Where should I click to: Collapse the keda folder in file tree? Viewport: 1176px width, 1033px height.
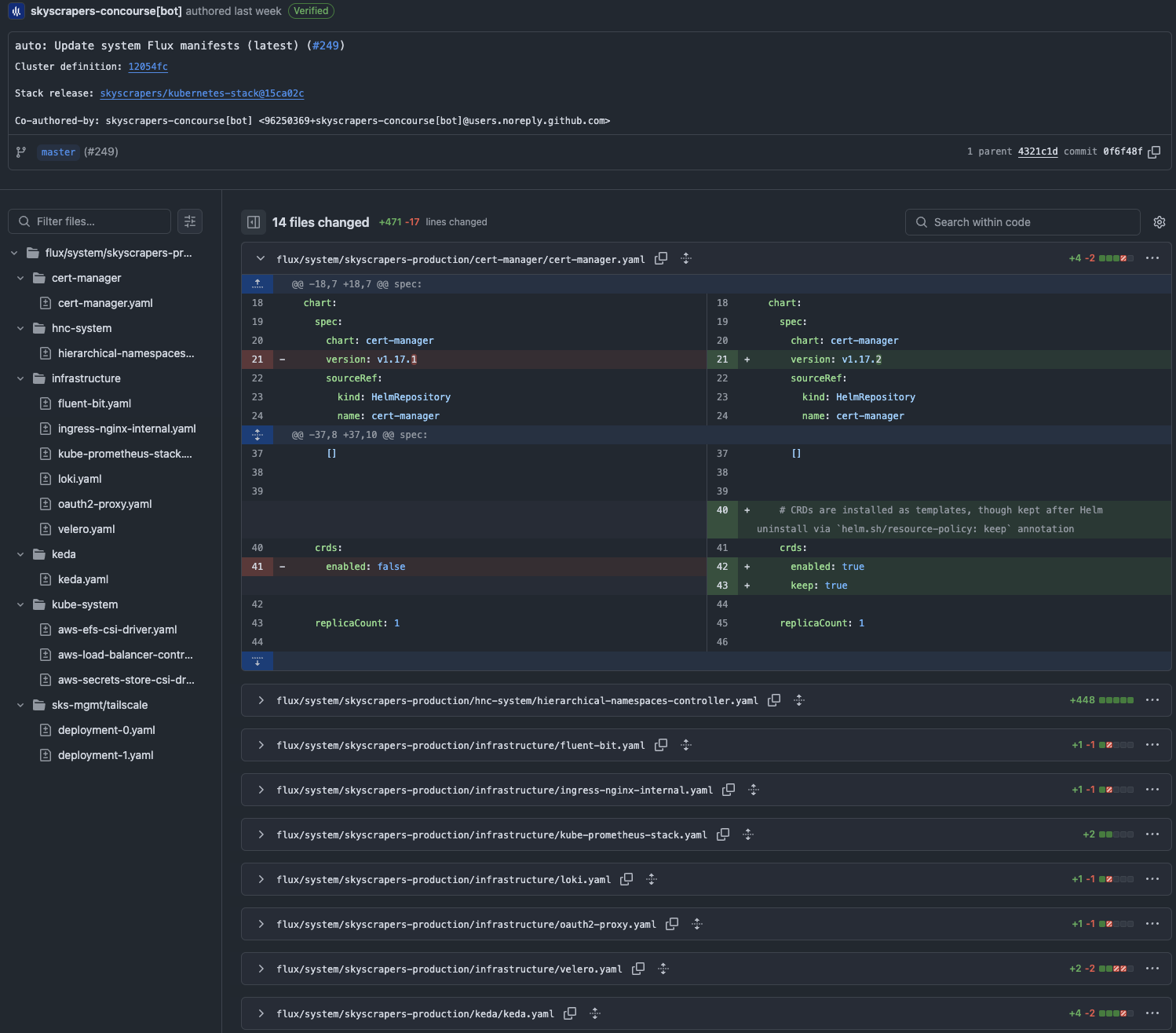[x=20, y=554]
